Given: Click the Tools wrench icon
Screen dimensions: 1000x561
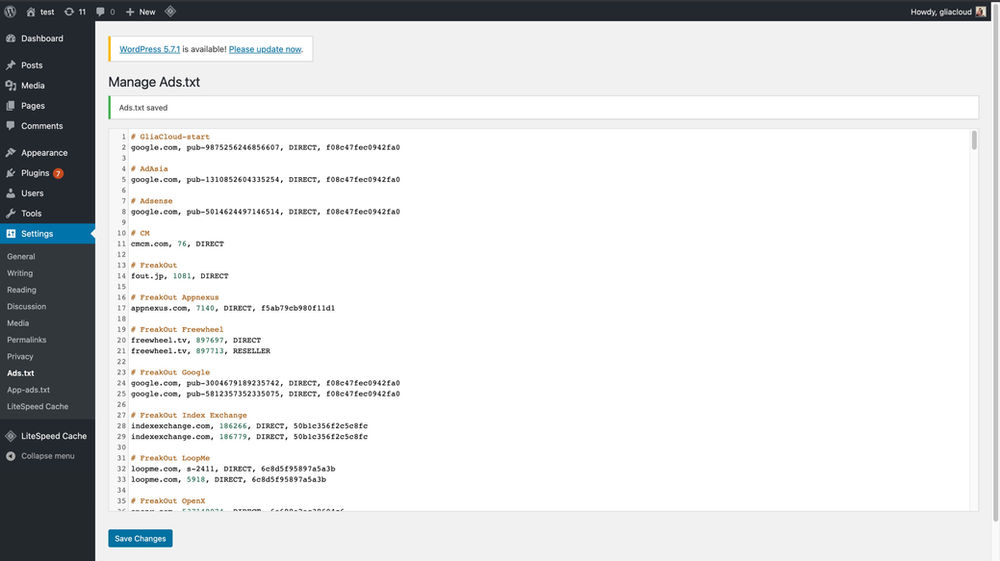Looking at the screenshot, I should [x=11, y=214].
